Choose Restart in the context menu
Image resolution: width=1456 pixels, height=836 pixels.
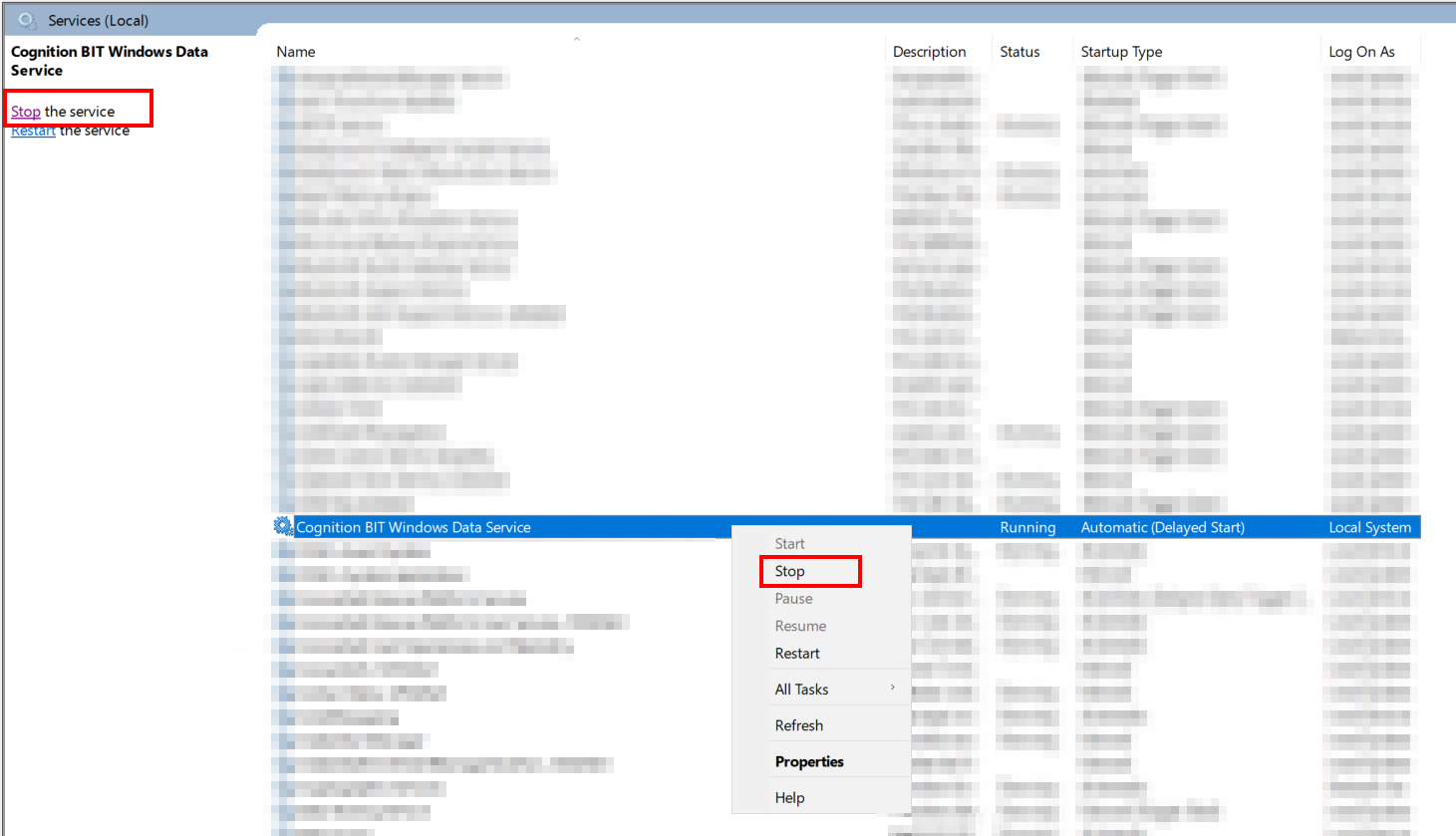point(797,654)
